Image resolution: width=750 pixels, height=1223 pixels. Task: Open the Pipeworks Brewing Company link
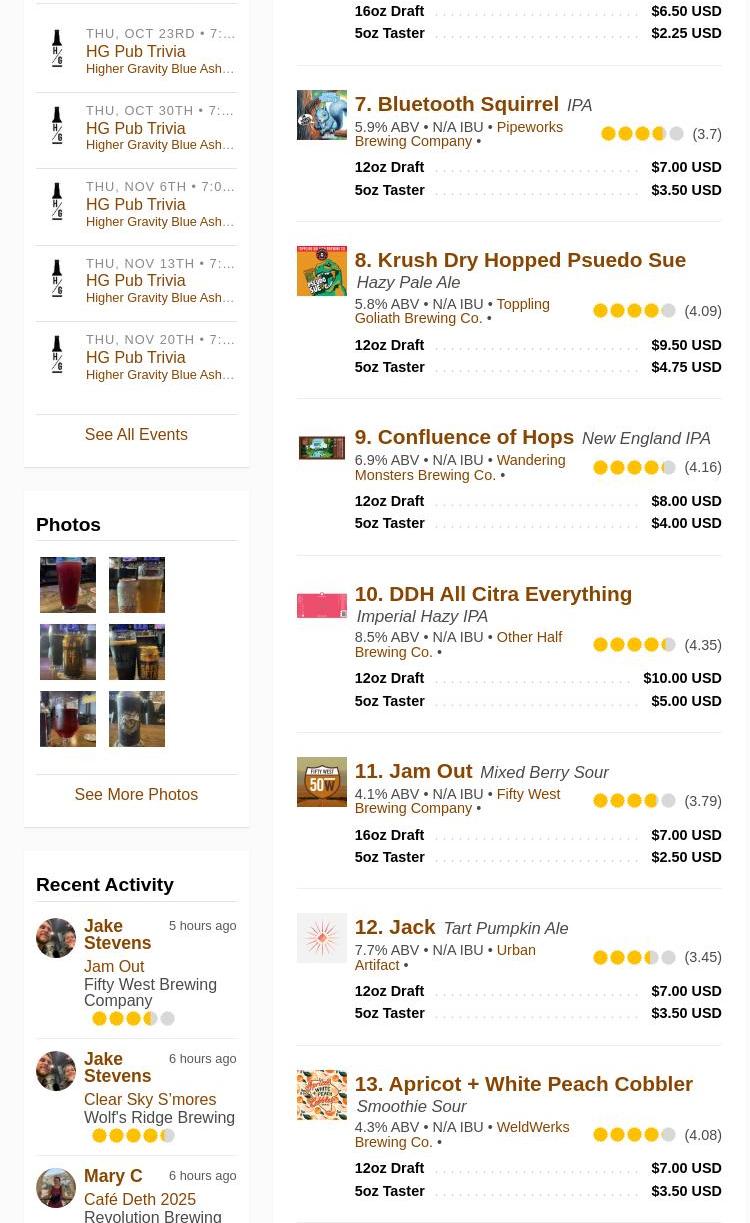tap(458, 134)
